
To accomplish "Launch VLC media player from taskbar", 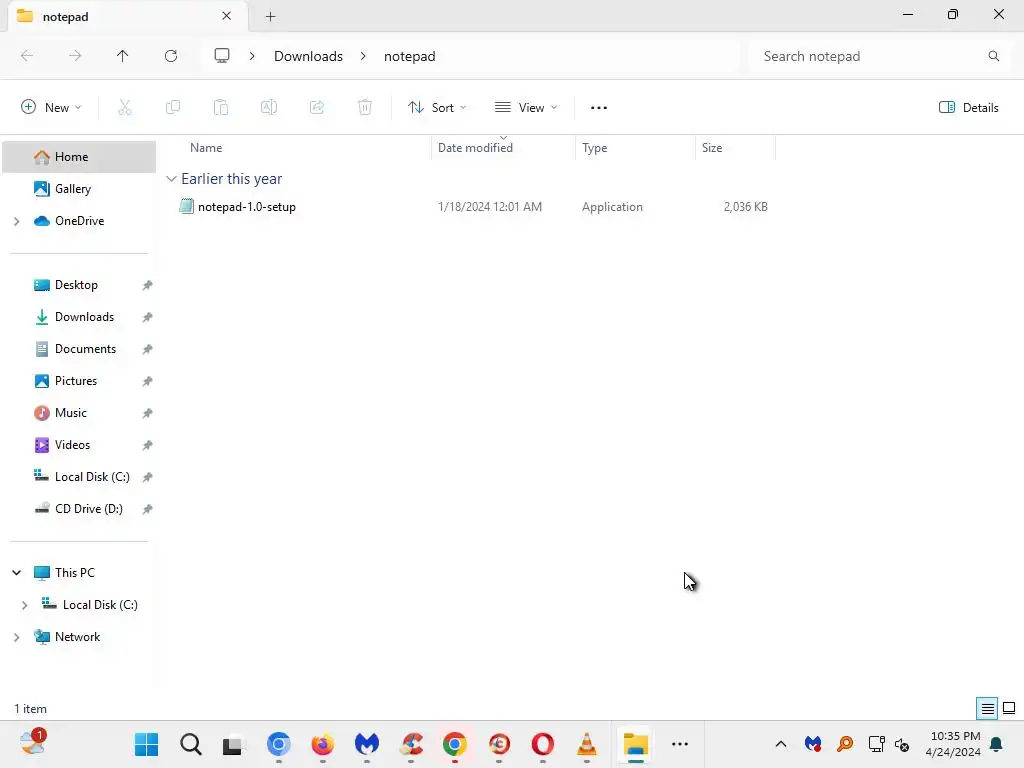I will coord(586,744).
